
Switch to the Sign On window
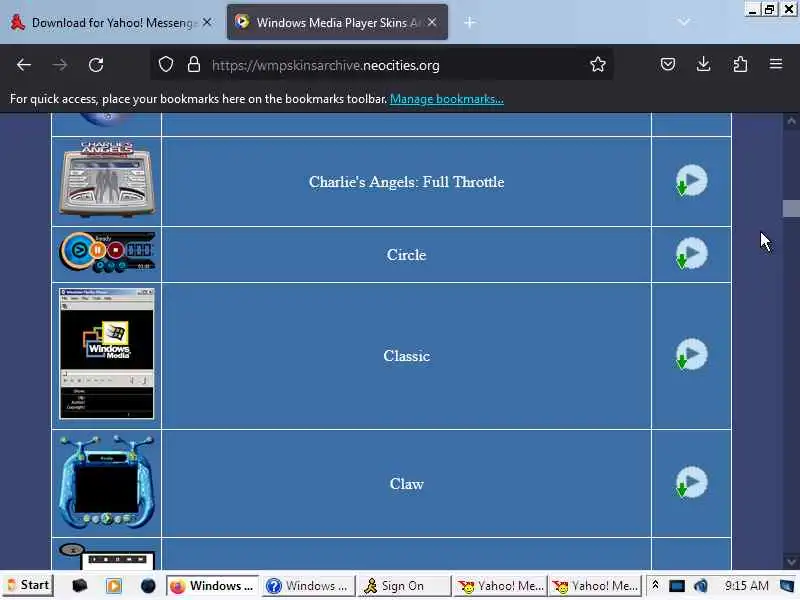point(405,586)
